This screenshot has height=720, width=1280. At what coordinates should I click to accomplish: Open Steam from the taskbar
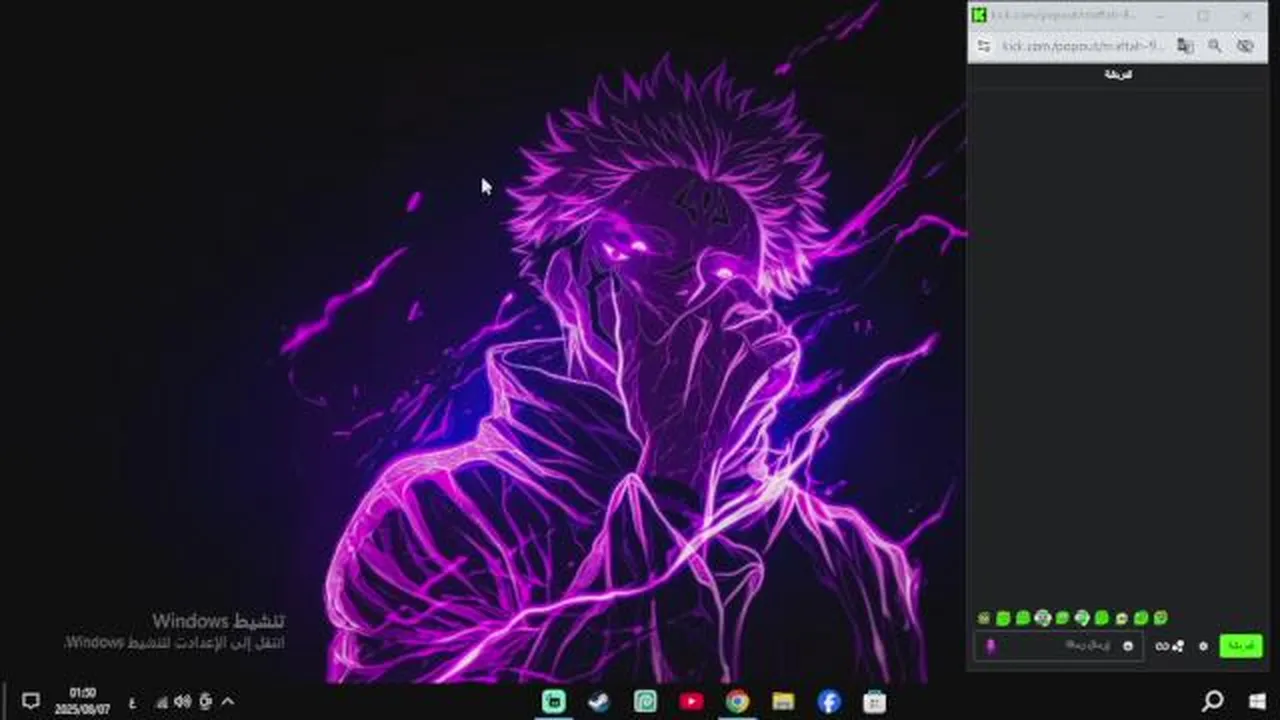point(599,702)
